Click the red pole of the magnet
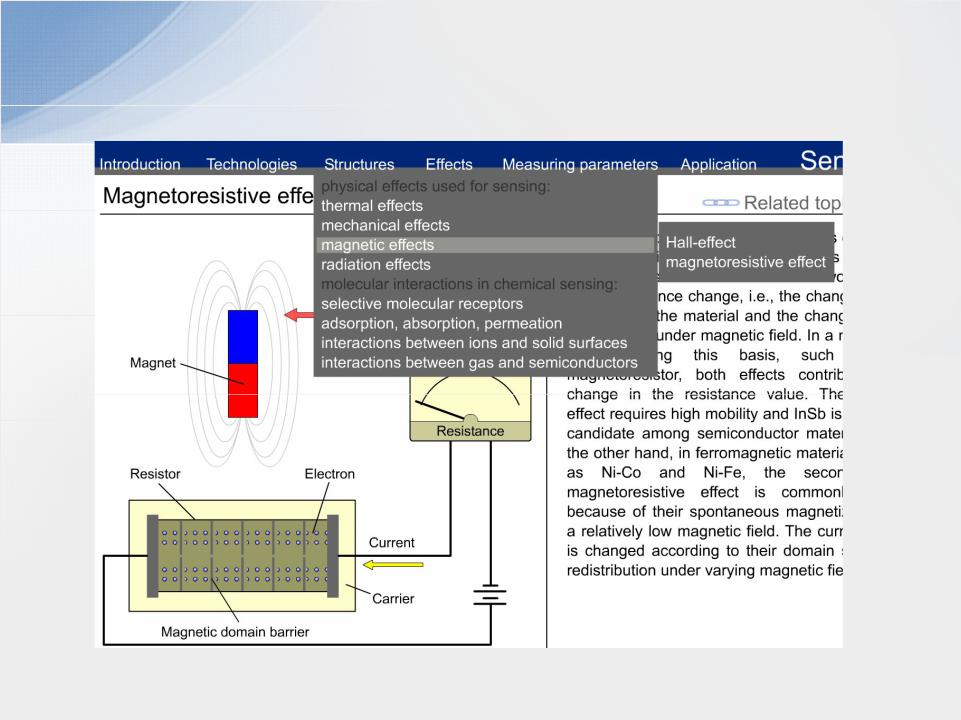961x720 pixels. [243, 391]
